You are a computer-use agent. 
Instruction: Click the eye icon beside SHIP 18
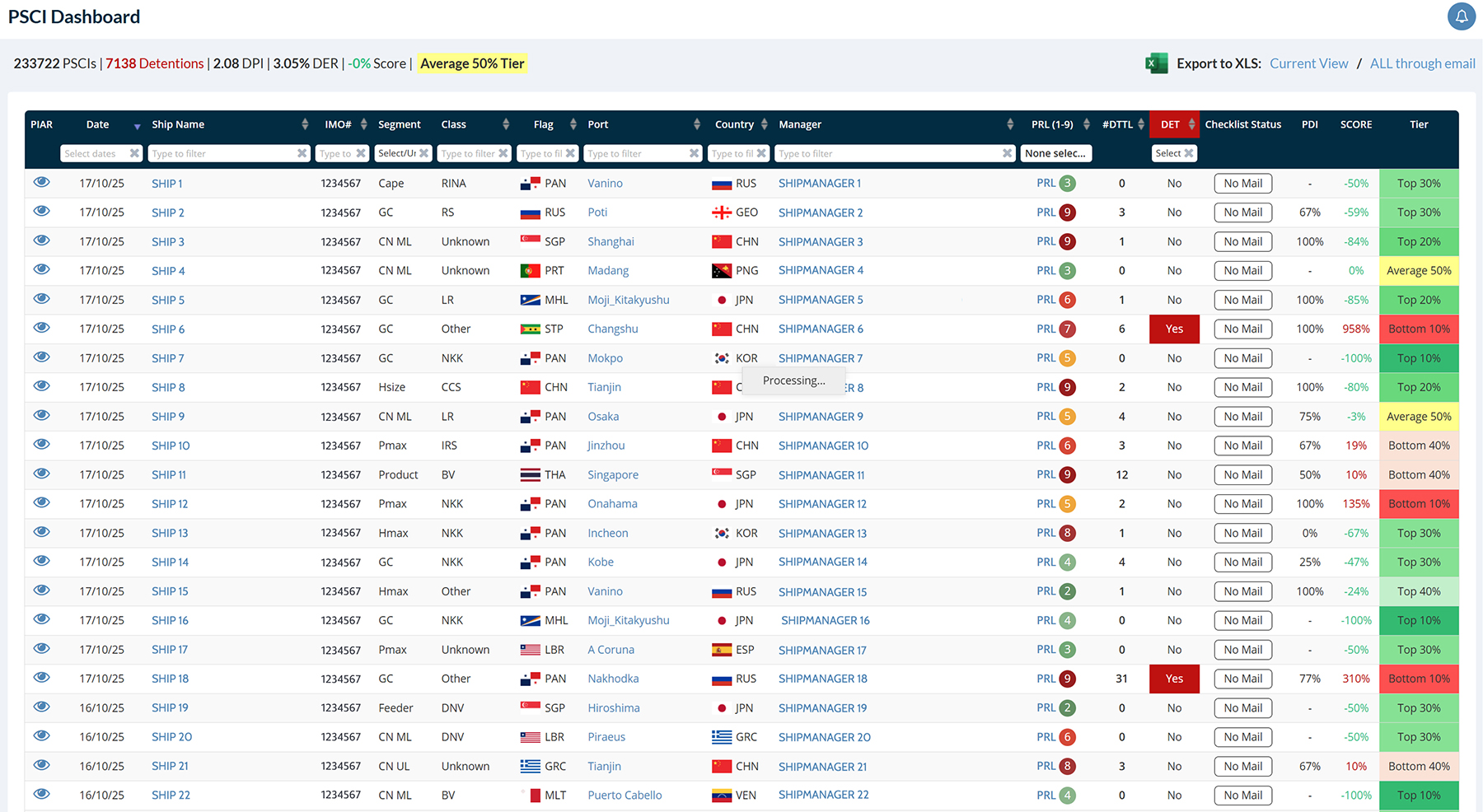(42, 679)
